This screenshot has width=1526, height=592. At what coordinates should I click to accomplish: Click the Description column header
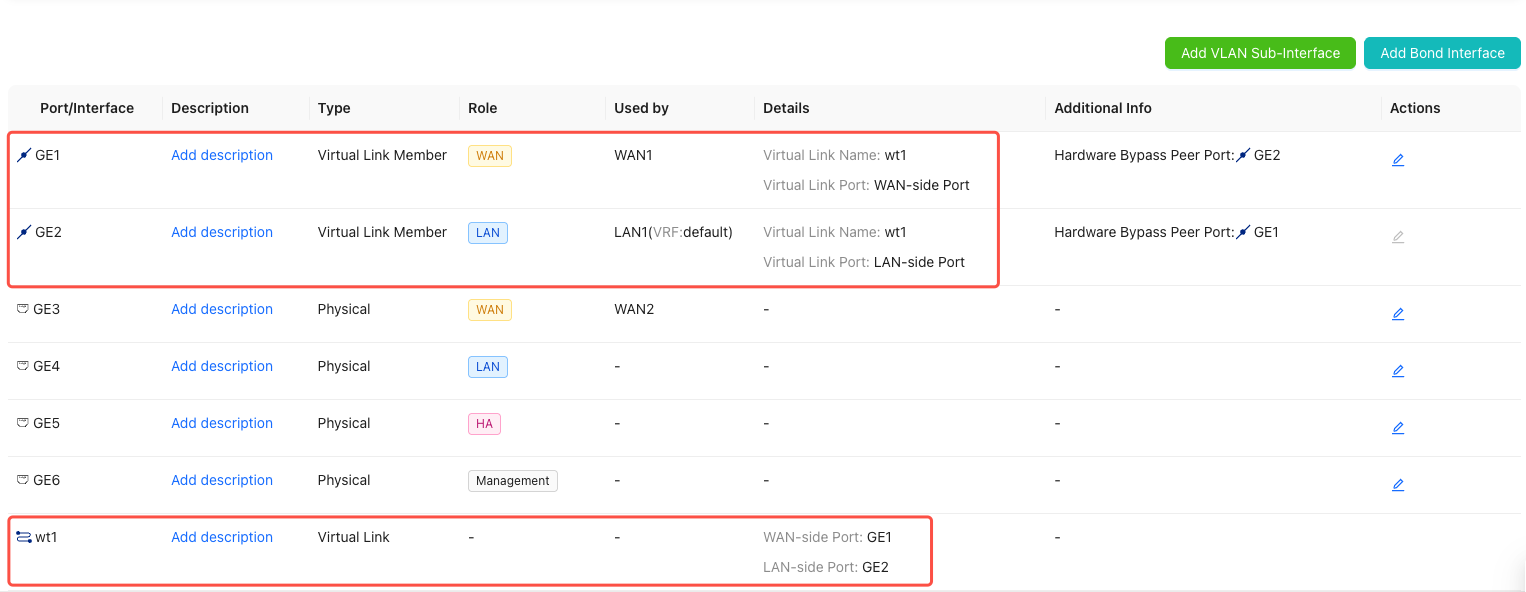(x=210, y=108)
